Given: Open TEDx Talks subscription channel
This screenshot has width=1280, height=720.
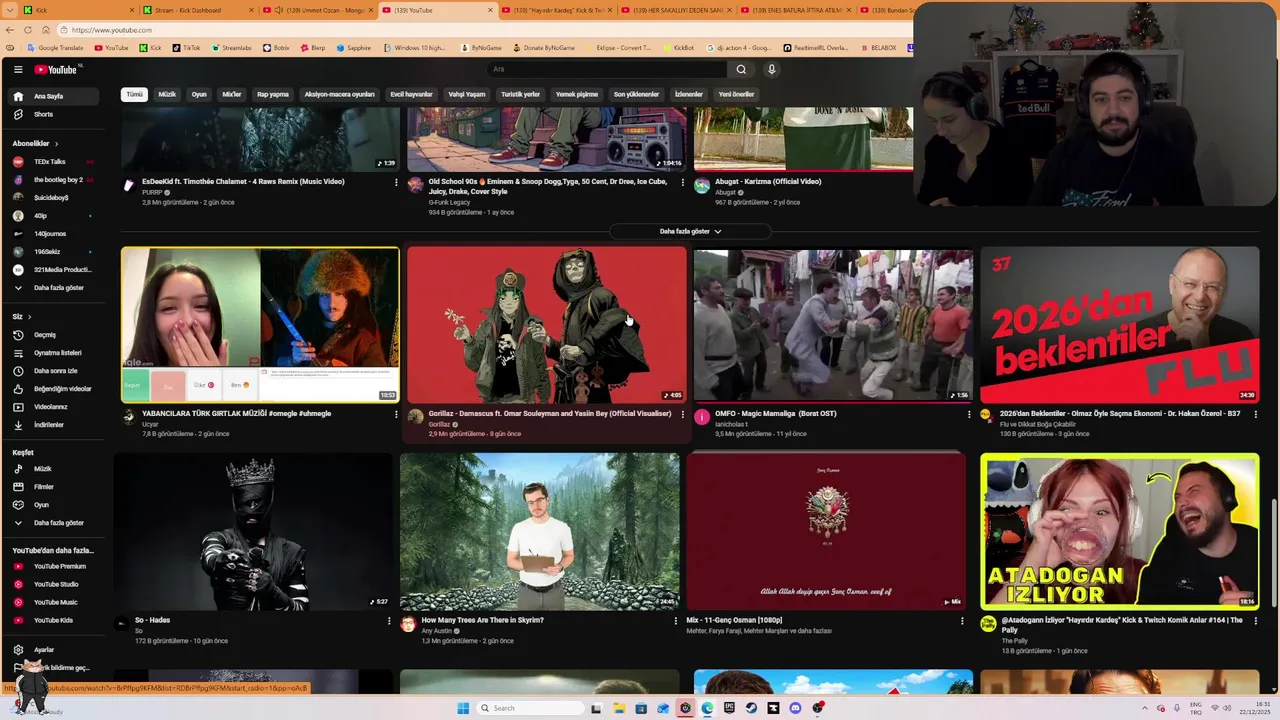Looking at the screenshot, I should (x=55, y=162).
